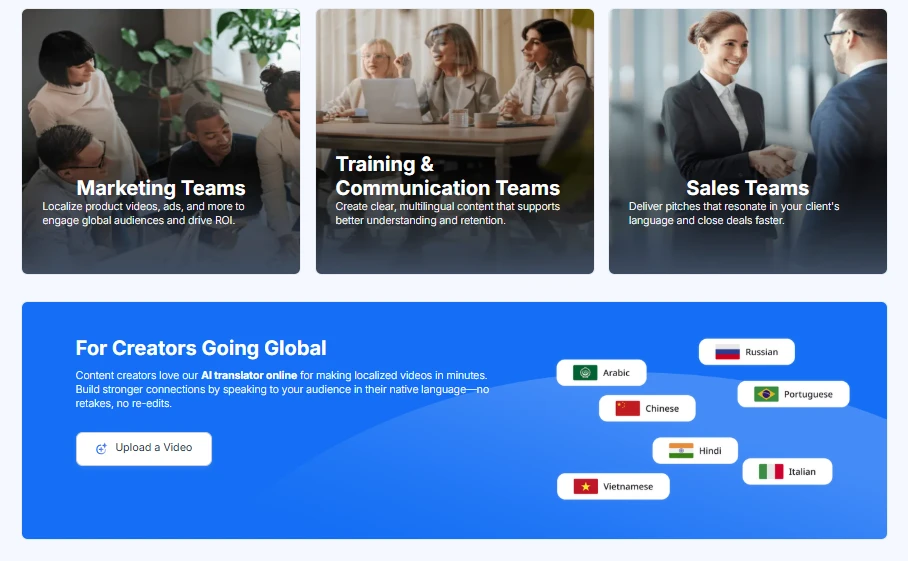The width and height of the screenshot is (908, 561).
Task: Click the Arabic flag icon
Action: (x=585, y=373)
